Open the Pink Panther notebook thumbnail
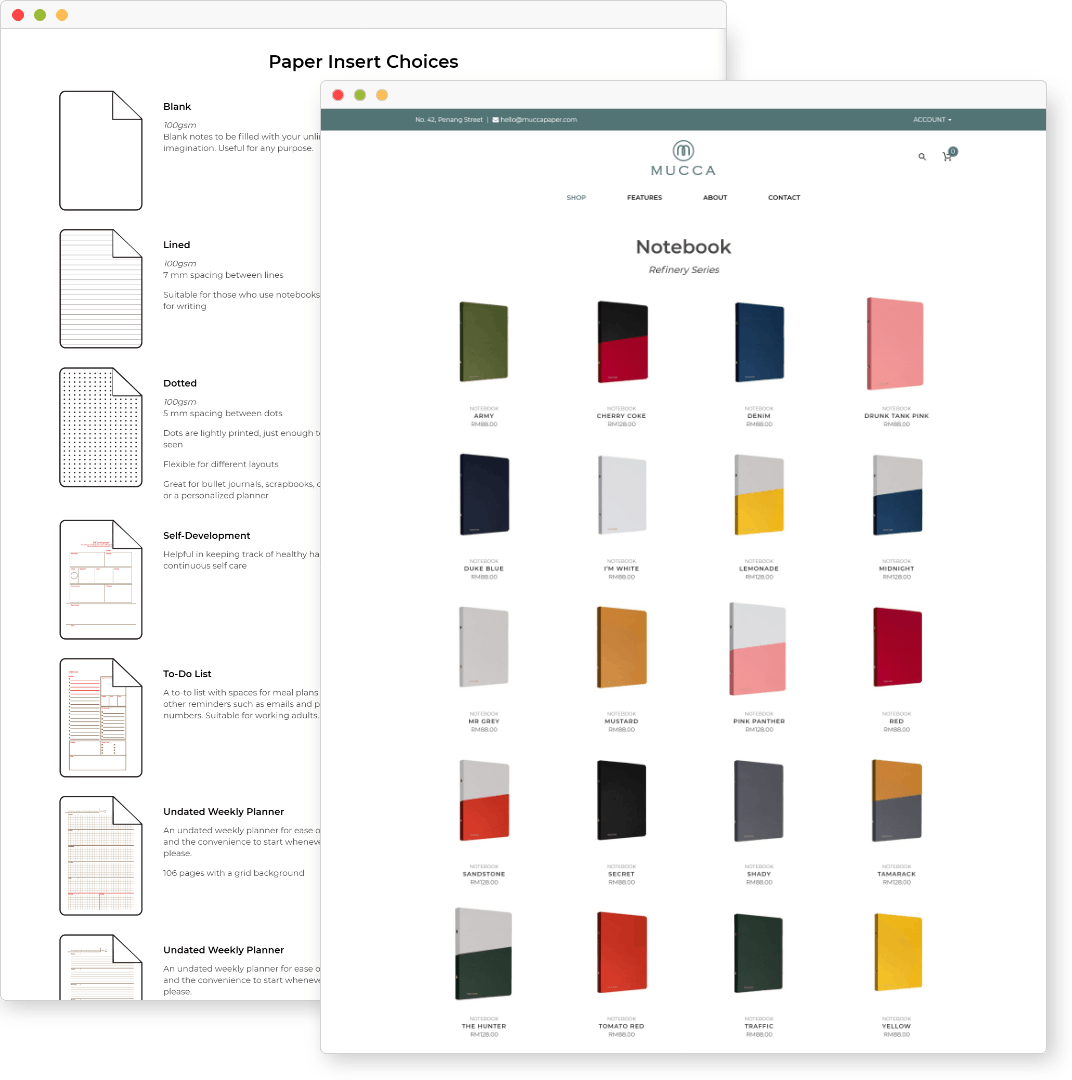 [758, 649]
